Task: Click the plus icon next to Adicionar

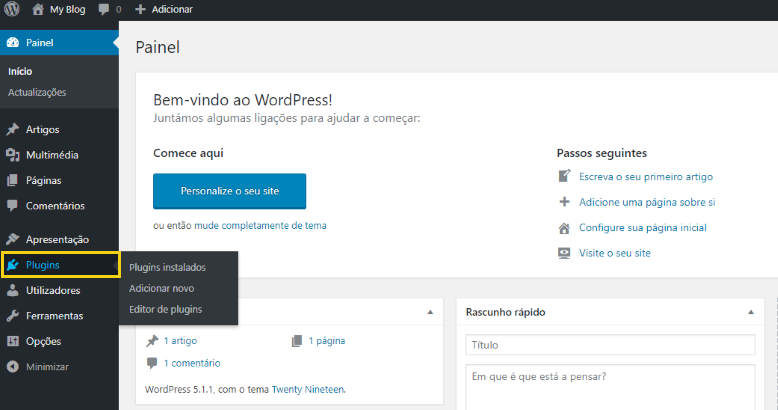Action: coord(140,9)
